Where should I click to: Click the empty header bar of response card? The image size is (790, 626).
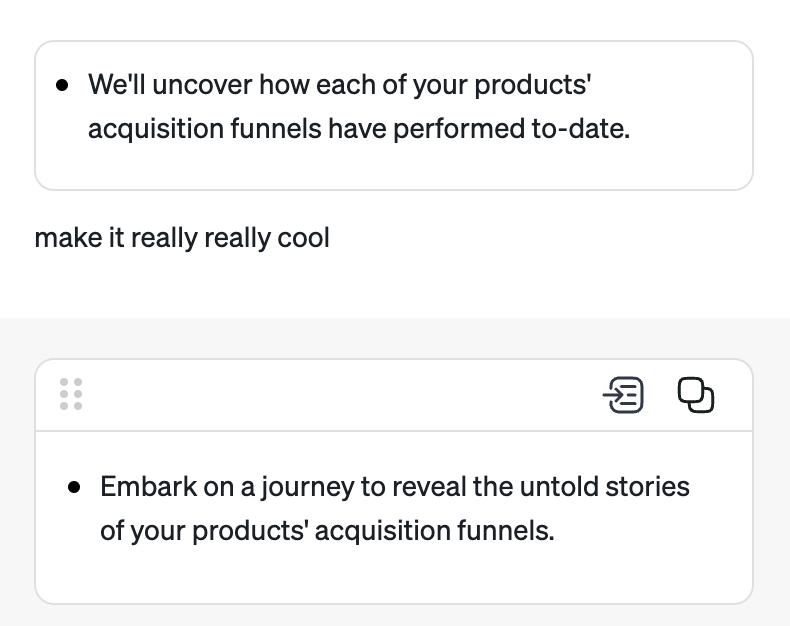point(340,395)
